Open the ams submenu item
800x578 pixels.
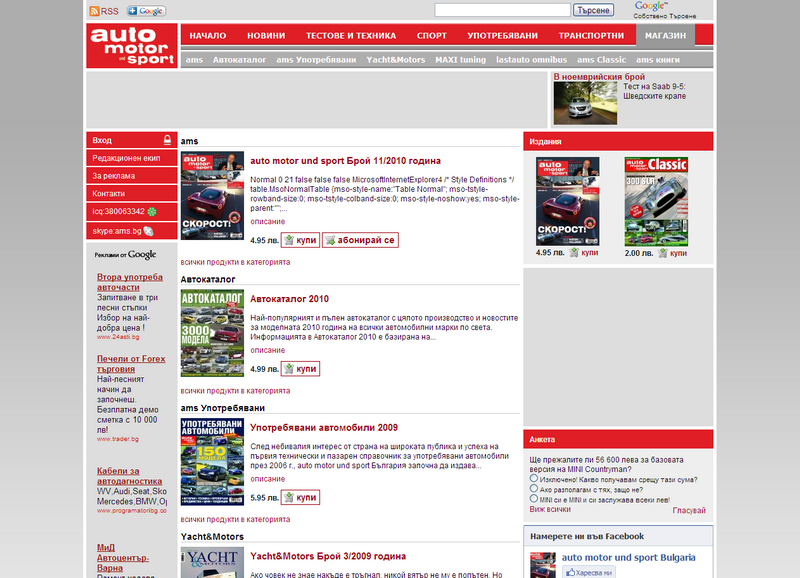coord(194,60)
